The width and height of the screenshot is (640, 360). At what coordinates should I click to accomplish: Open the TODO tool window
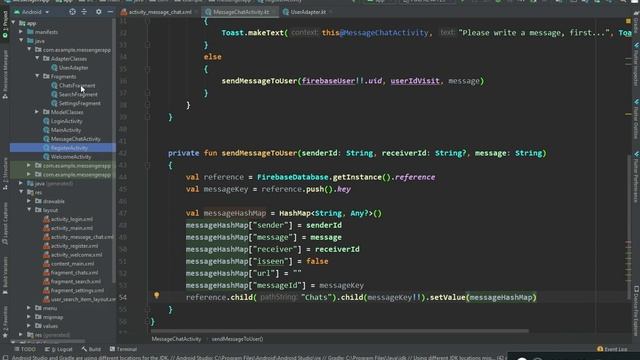(25, 349)
